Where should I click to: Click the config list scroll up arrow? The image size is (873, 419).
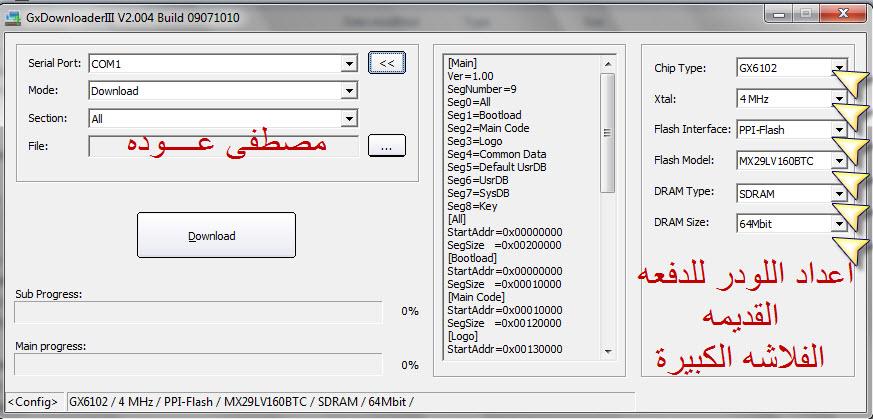(x=608, y=64)
